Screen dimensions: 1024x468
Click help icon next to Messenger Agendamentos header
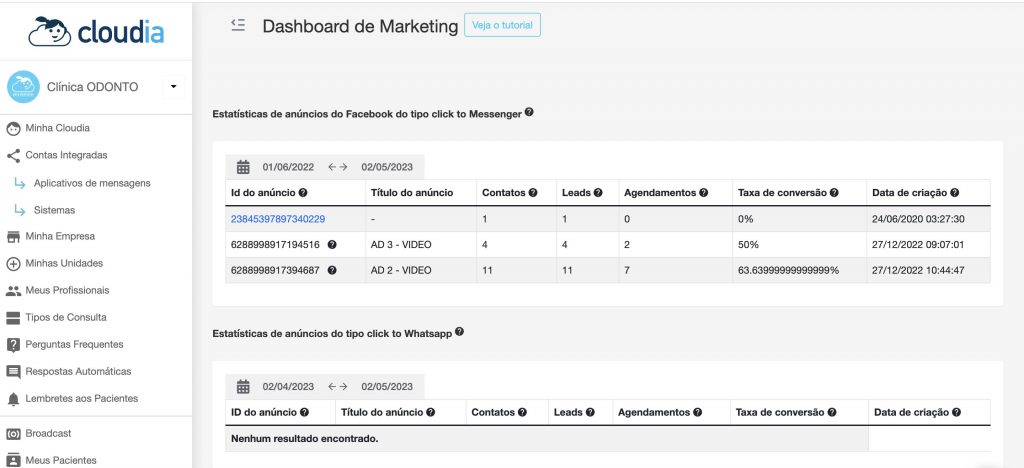point(703,193)
